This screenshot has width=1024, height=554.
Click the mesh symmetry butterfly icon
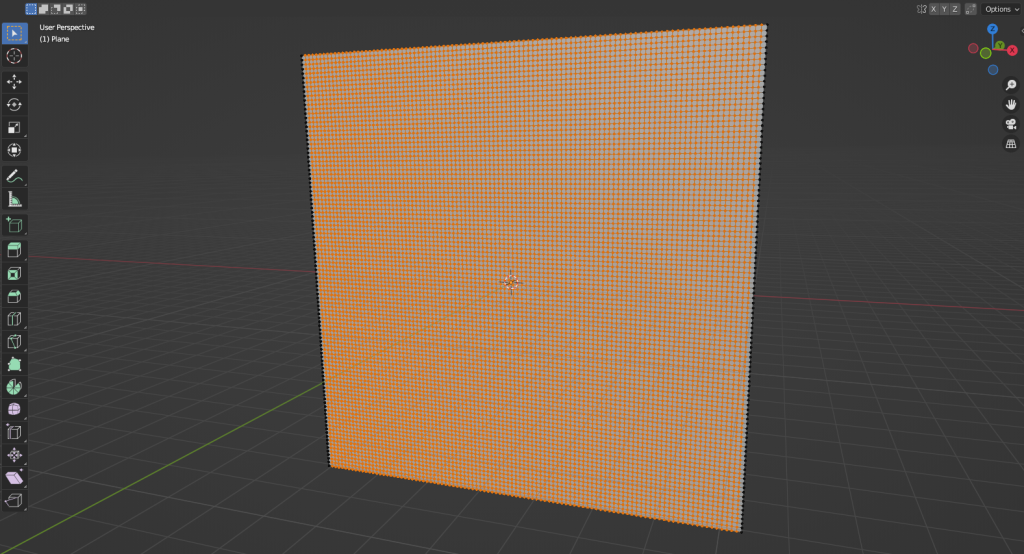click(x=921, y=9)
